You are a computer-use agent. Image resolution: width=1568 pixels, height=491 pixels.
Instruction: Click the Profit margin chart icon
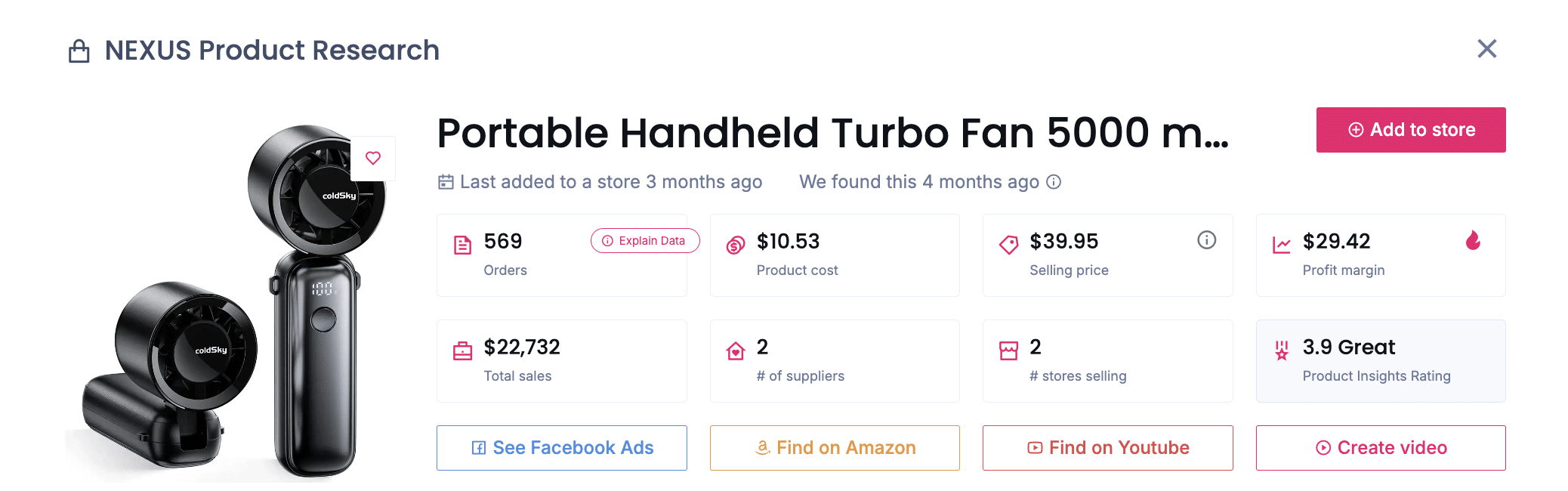coord(1282,245)
